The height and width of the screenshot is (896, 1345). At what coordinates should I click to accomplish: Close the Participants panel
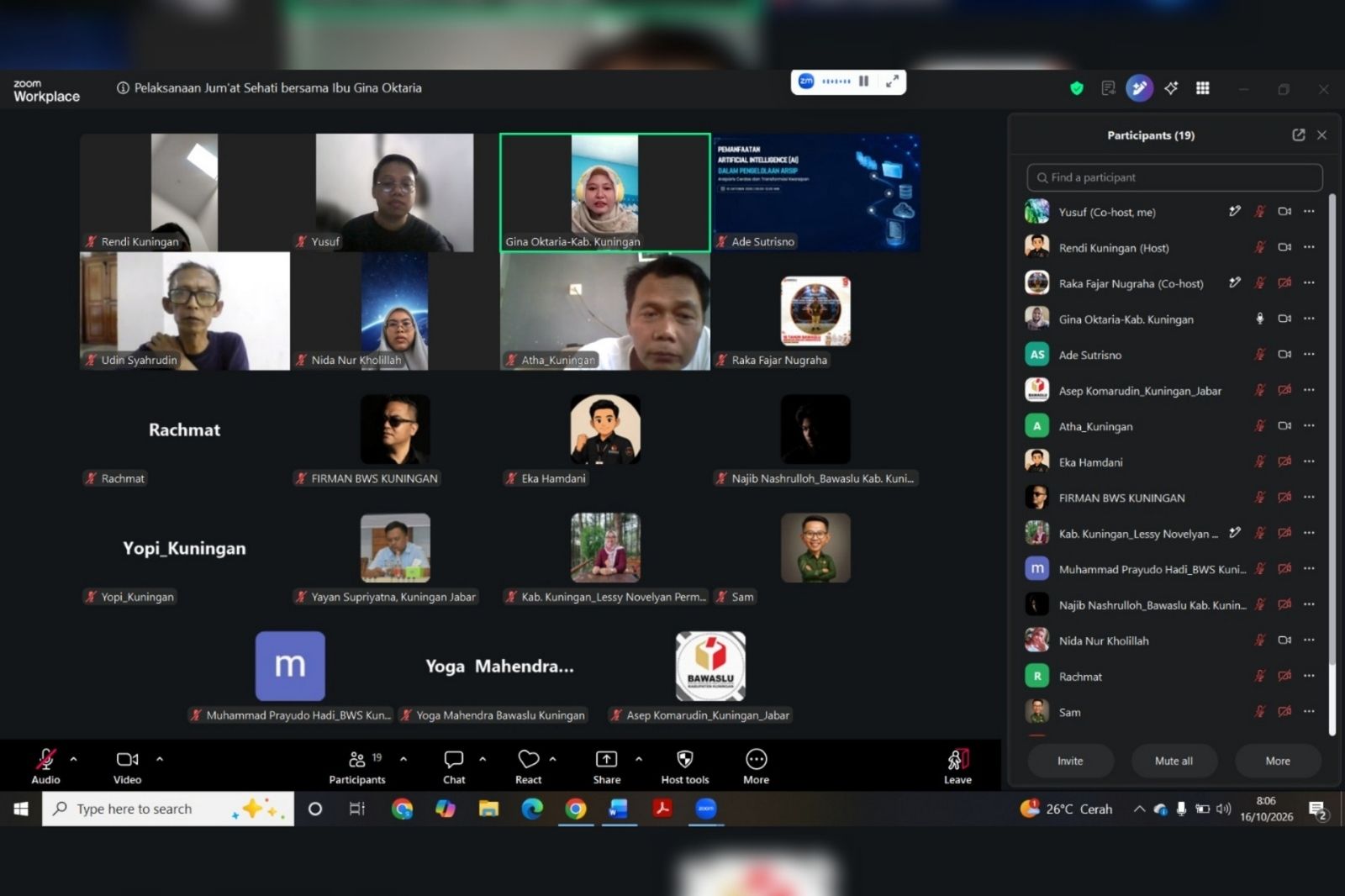click(x=1322, y=134)
